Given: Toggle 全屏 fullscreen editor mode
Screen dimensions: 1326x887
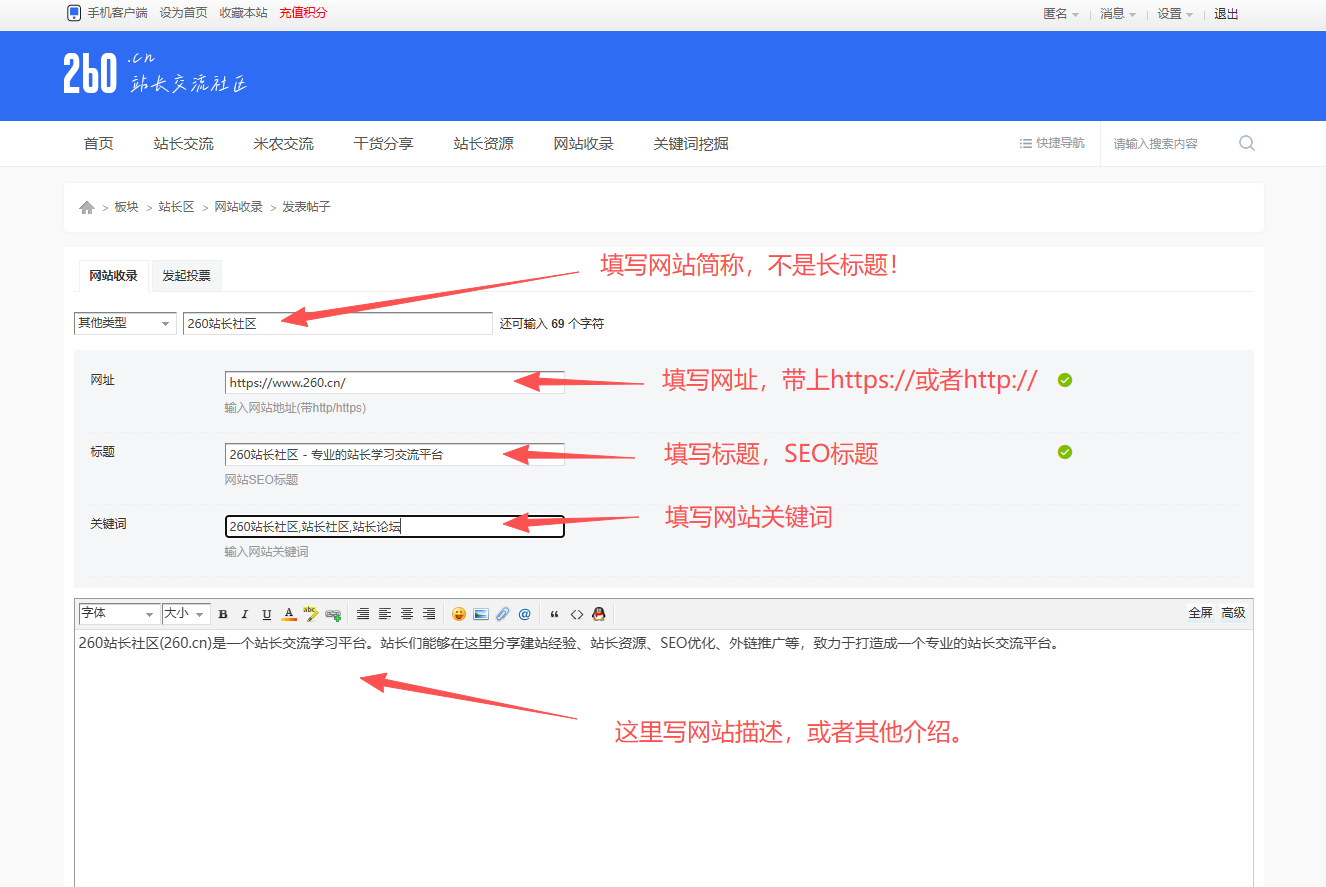Looking at the screenshot, I should [x=1200, y=613].
